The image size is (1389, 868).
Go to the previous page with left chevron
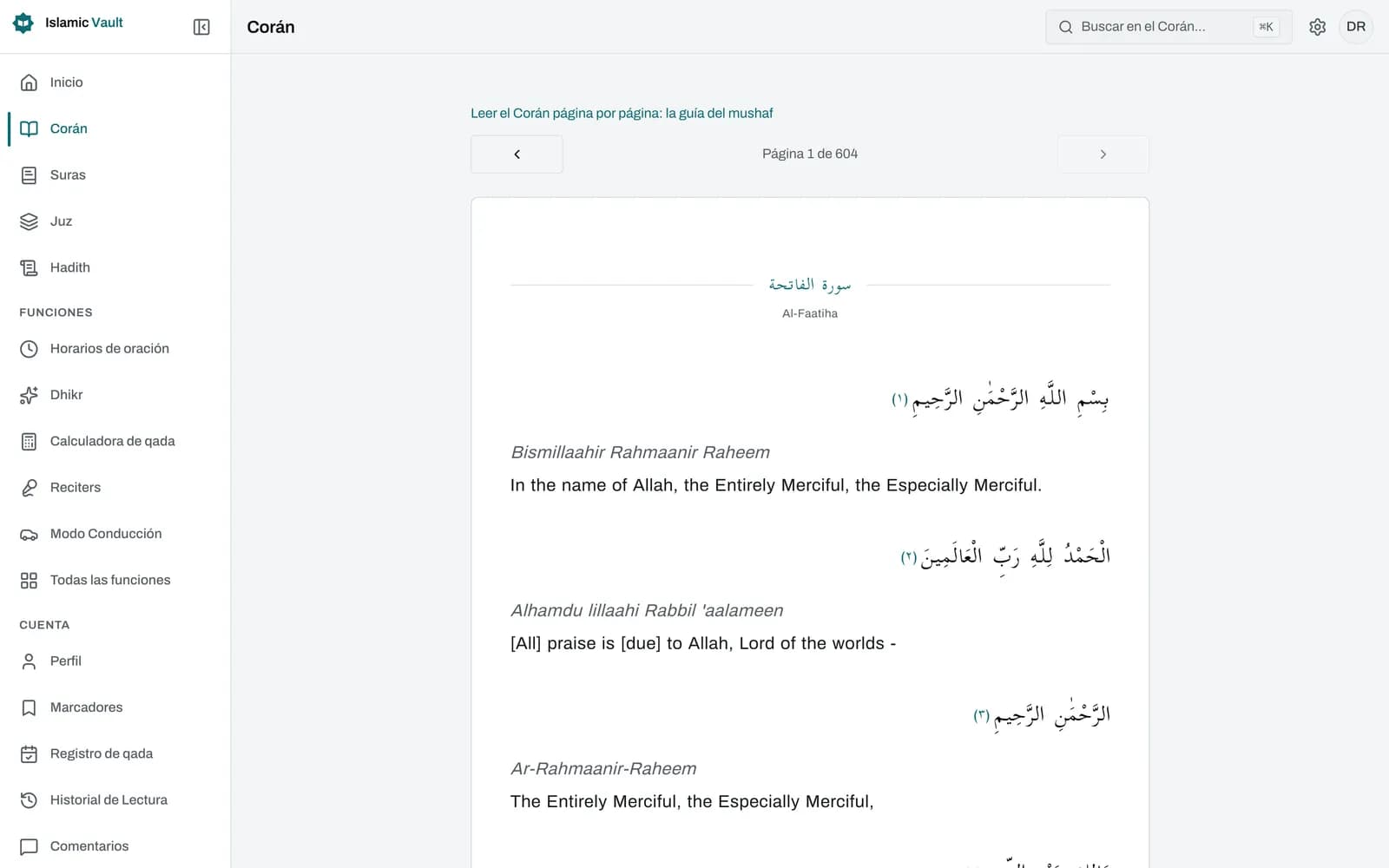click(517, 155)
